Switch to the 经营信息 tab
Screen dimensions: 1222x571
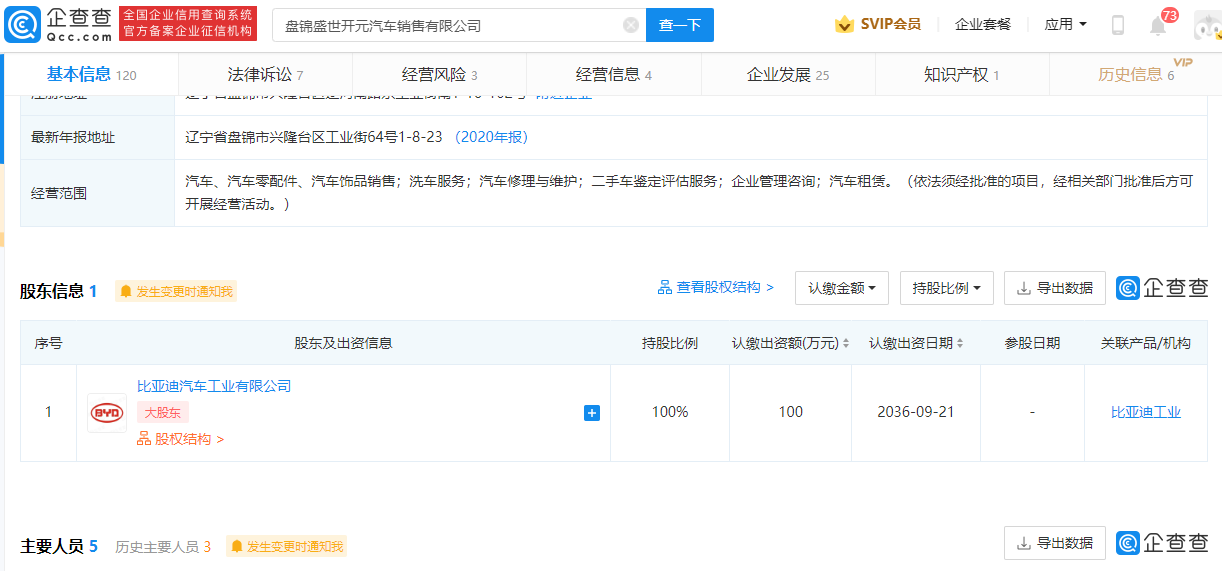coord(613,75)
